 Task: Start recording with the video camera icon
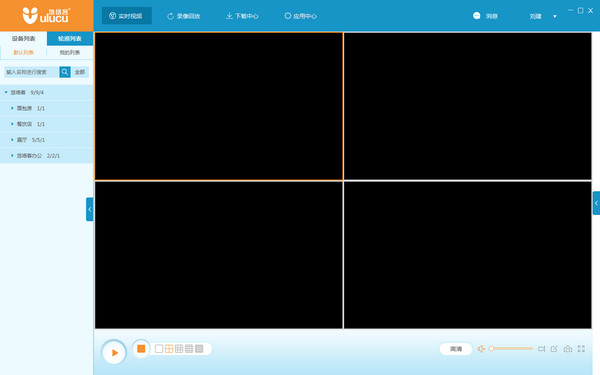(541, 349)
